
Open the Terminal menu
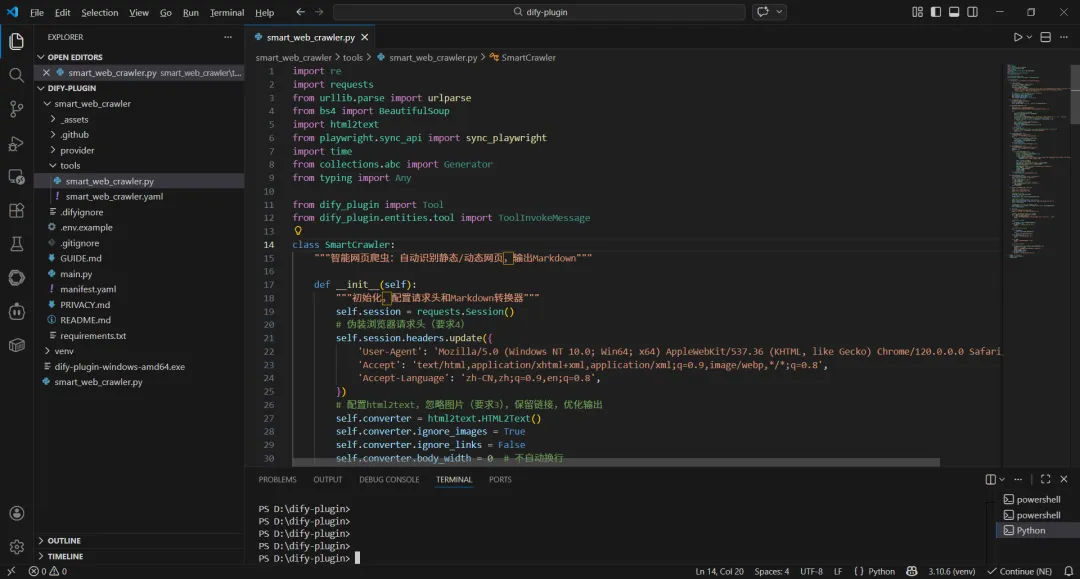pos(227,13)
